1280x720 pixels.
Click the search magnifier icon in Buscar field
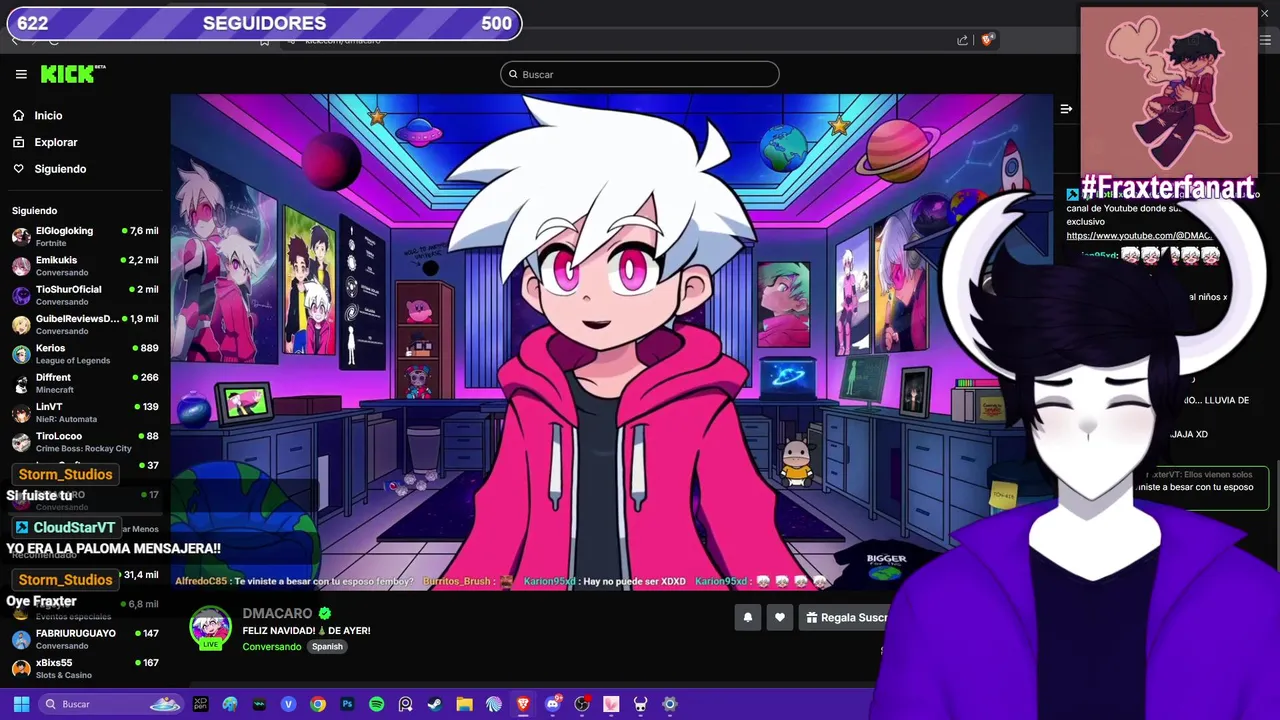[x=513, y=74]
